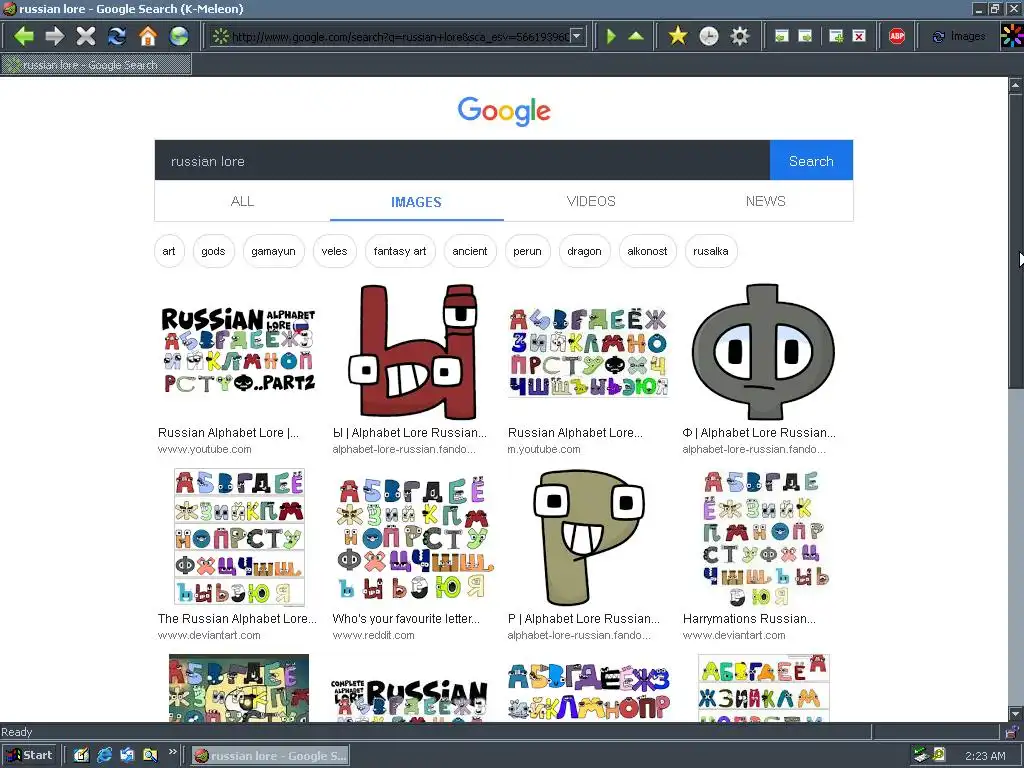
Task: Go back with the green Back arrow
Action: pyautogui.click(x=24, y=36)
